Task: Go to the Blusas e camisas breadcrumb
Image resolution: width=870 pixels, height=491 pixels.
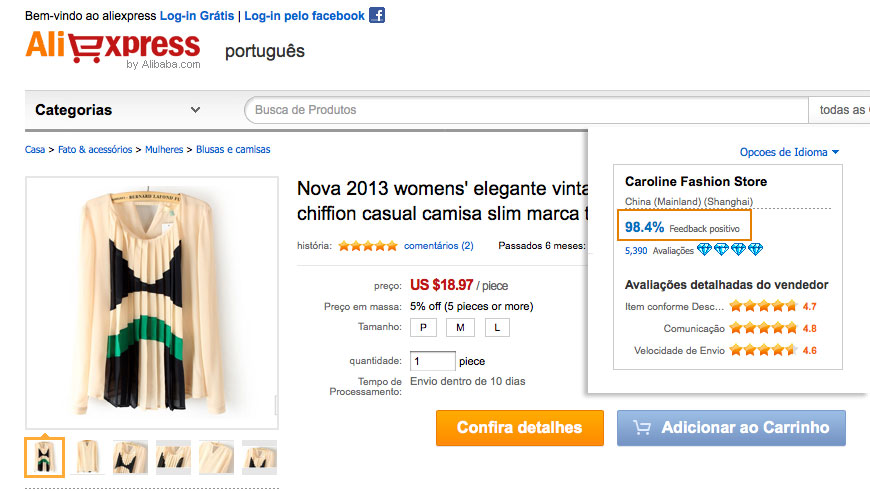Action: pyautogui.click(x=233, y=149)
